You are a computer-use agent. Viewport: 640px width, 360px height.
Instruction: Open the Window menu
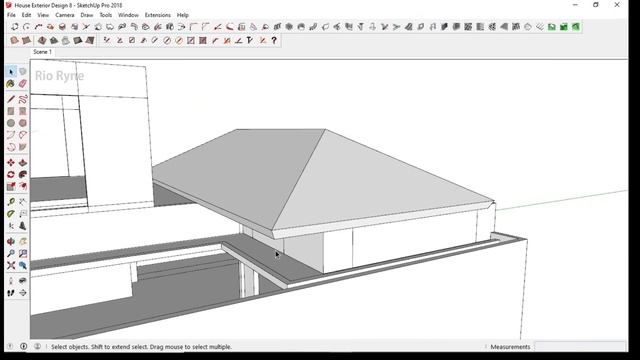point(128,15)
